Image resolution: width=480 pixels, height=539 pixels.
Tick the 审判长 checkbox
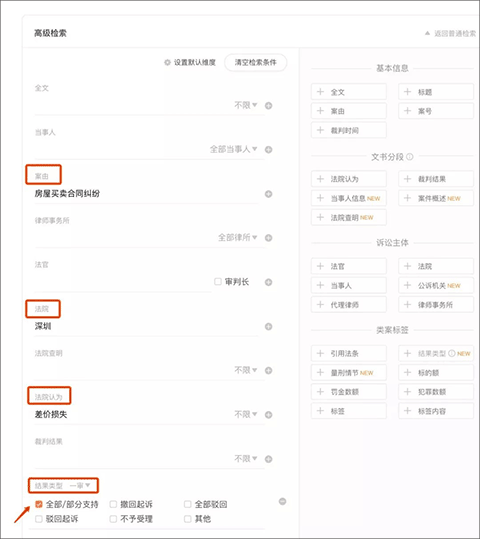click(218, 282)
